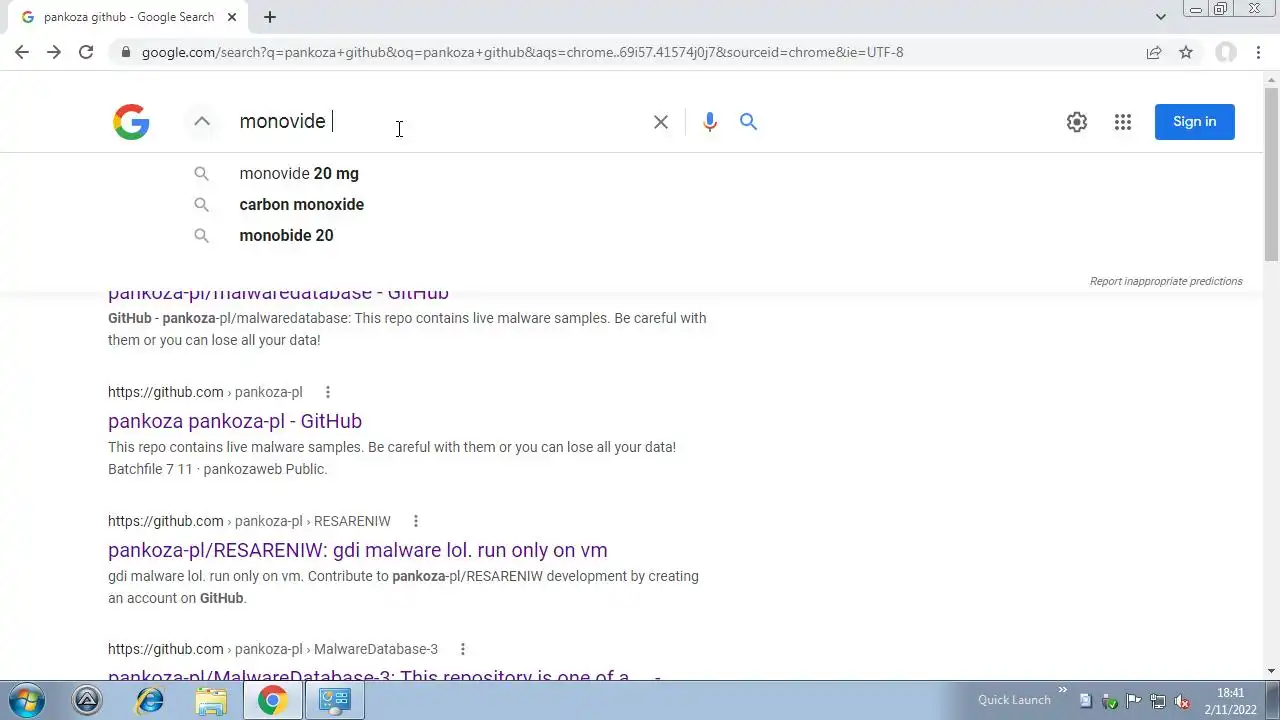Start voice search with microphone icon
Image resolution: width=1280 pixels, height=720 pixels.
pyautogui.click(x=710, y=122)
